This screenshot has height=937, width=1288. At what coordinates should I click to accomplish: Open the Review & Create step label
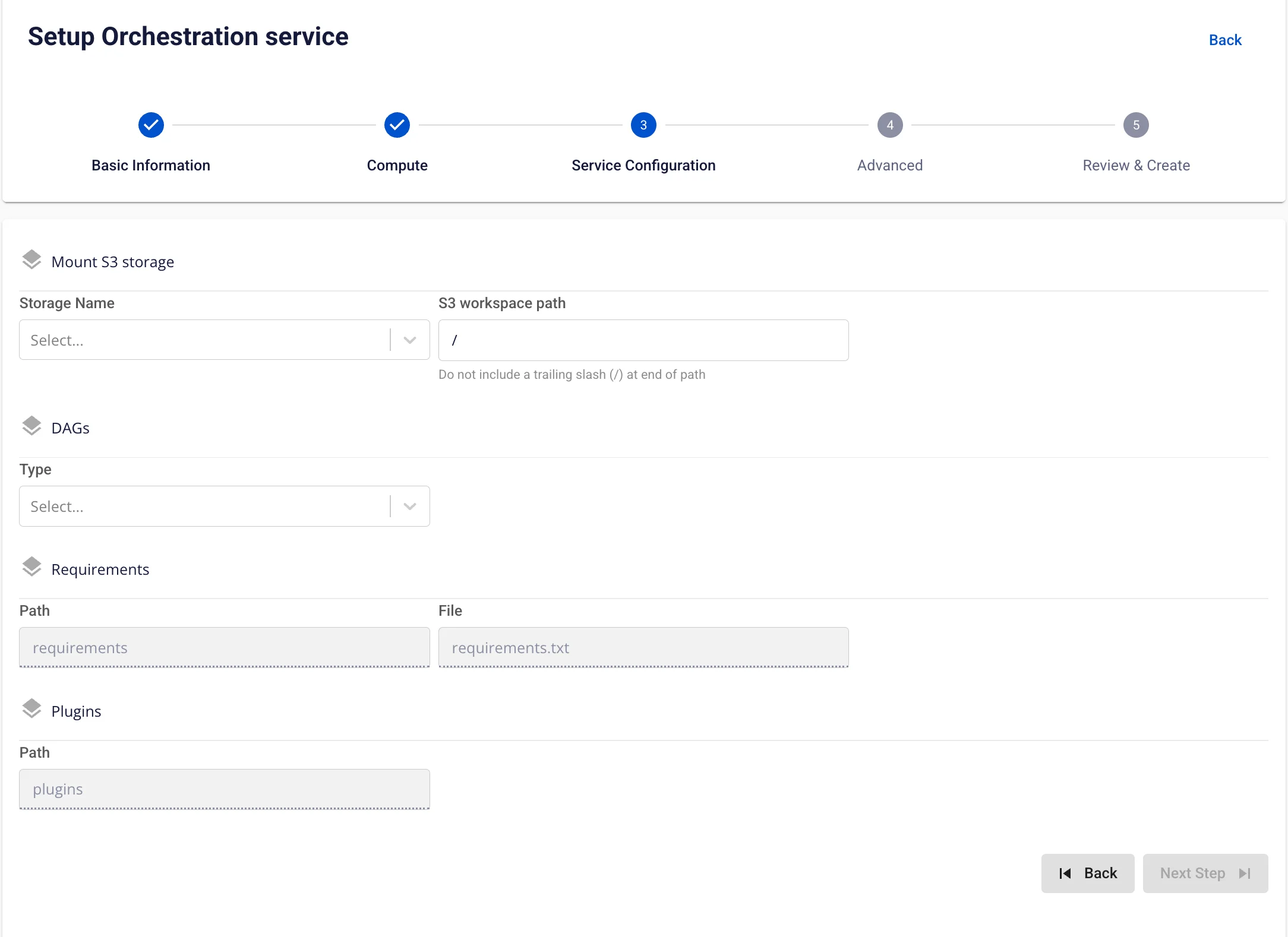pos(1136,166)
